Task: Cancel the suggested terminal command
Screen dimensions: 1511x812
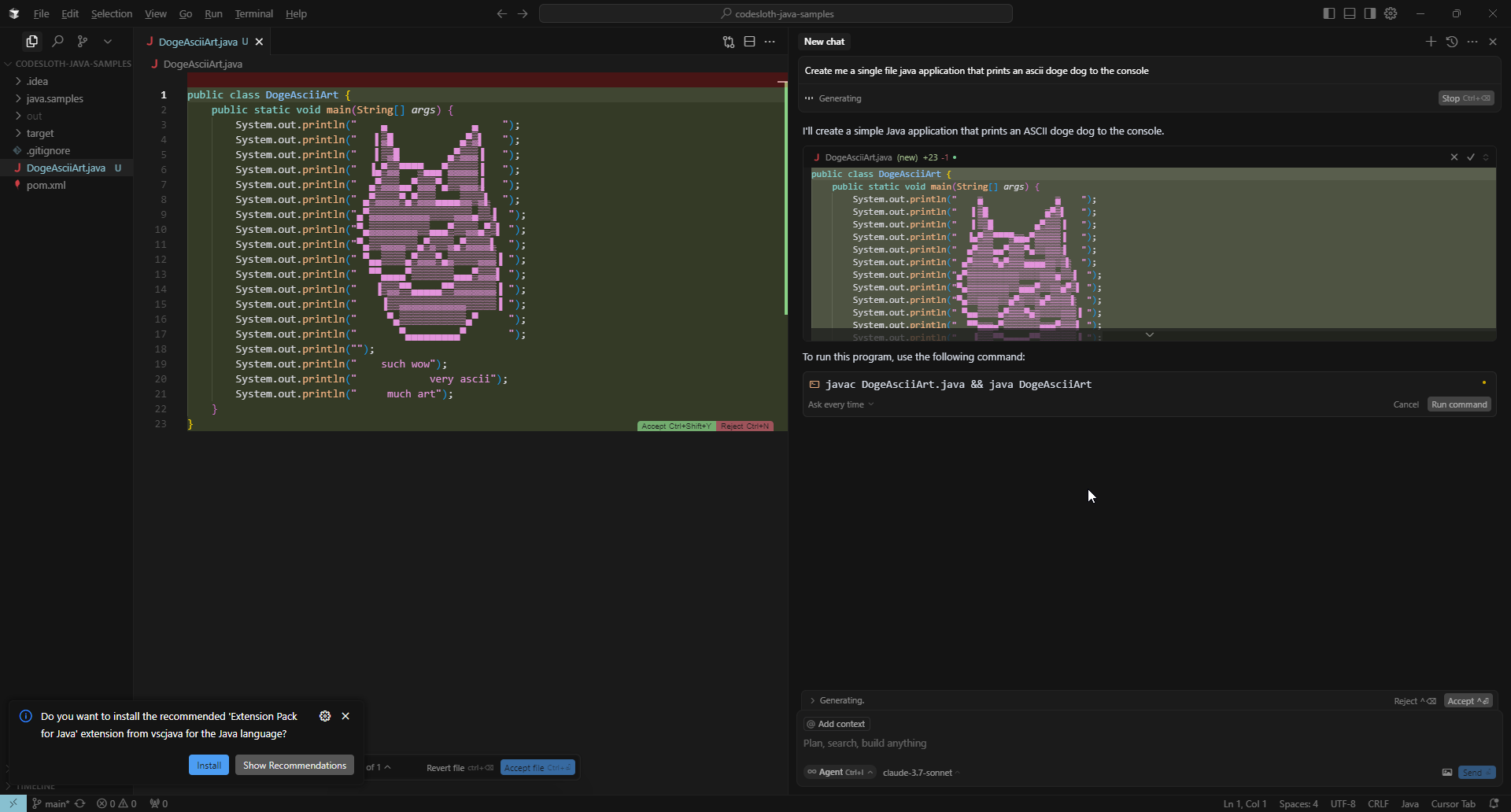Action: point(1406,404)
